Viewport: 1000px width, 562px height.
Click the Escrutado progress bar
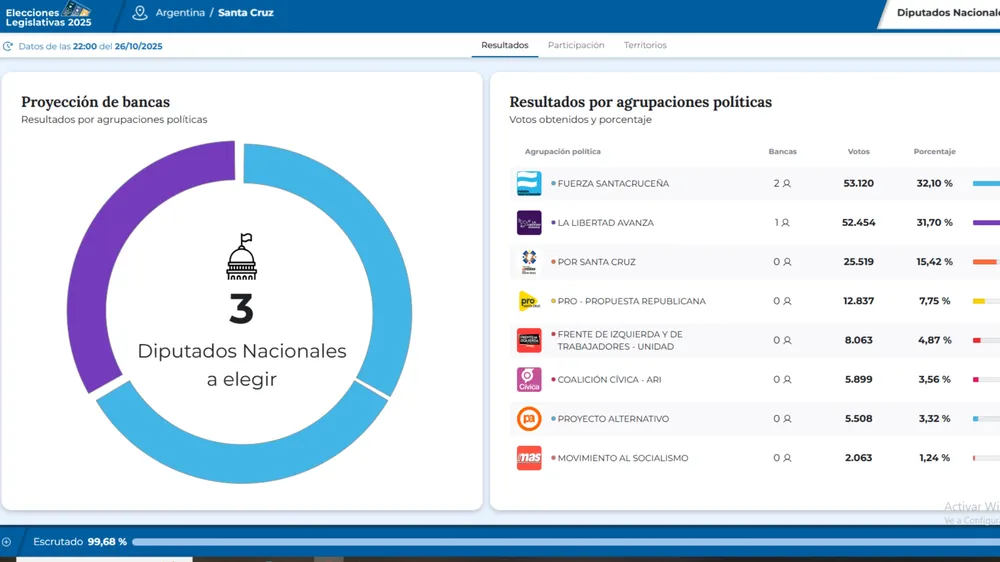coord(560,542)
